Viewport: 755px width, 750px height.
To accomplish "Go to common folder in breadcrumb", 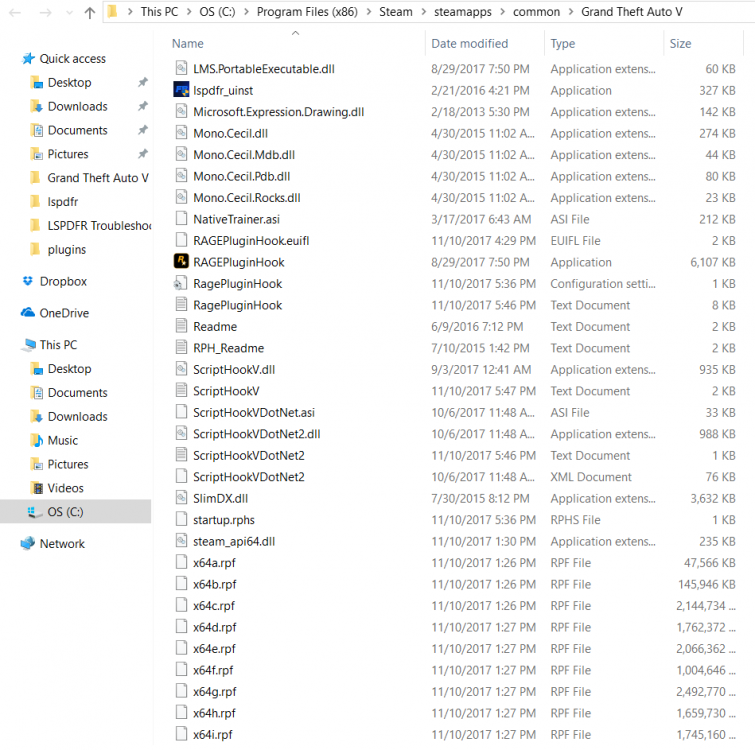I will point(536,12).
